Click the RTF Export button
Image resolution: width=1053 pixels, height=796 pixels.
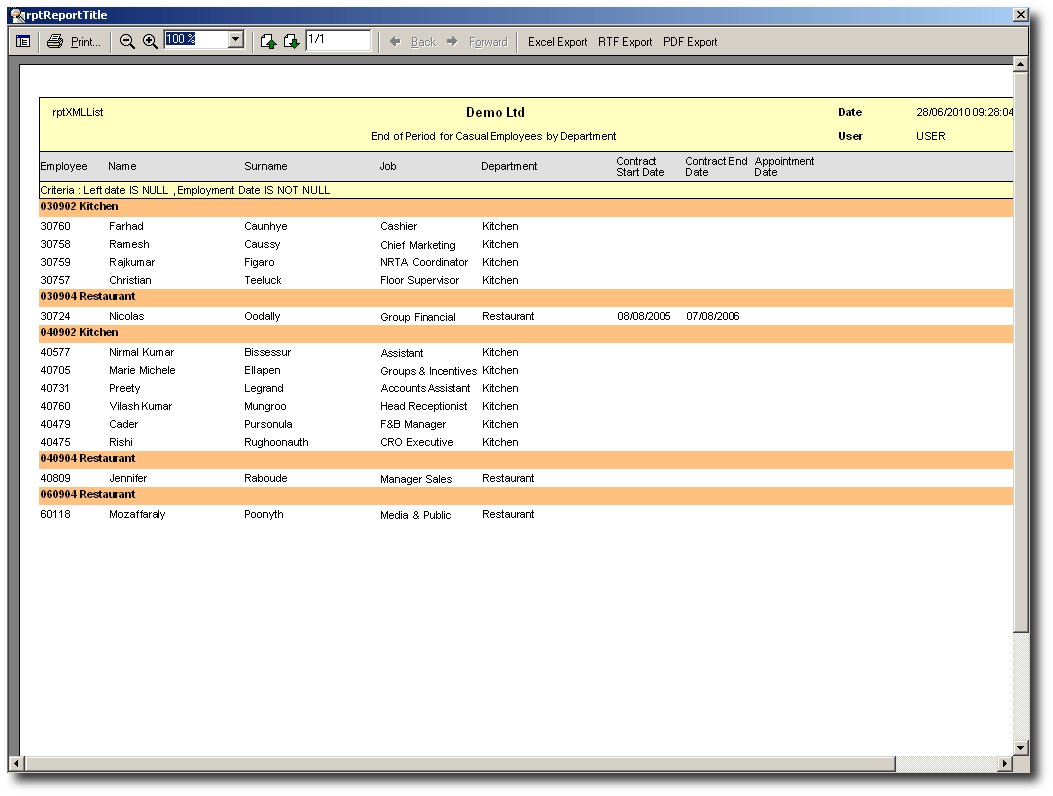click(x=625, y=42)
